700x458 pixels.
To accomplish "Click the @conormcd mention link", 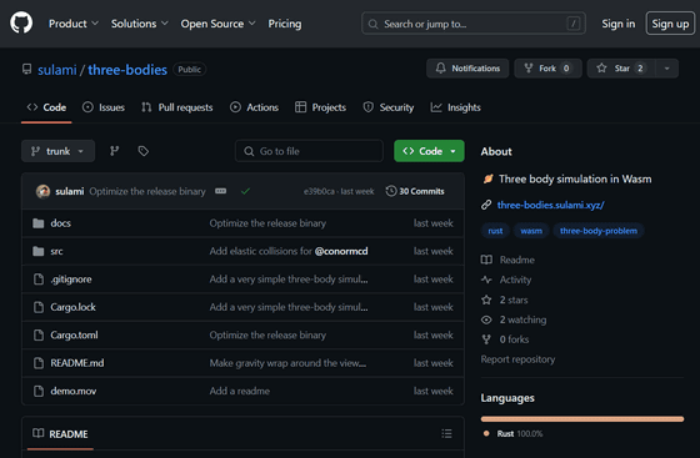I will point(341,251).
